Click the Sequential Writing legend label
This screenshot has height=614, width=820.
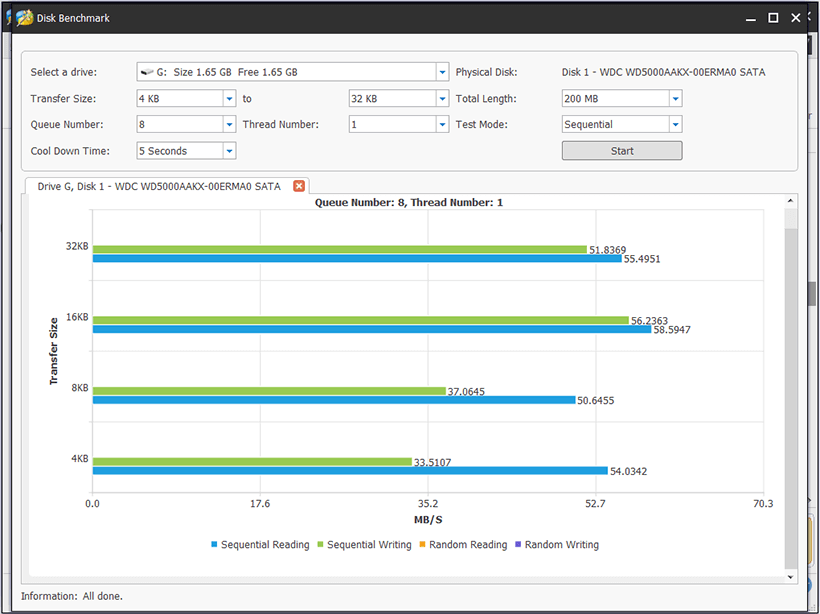[x=369, y=544]
